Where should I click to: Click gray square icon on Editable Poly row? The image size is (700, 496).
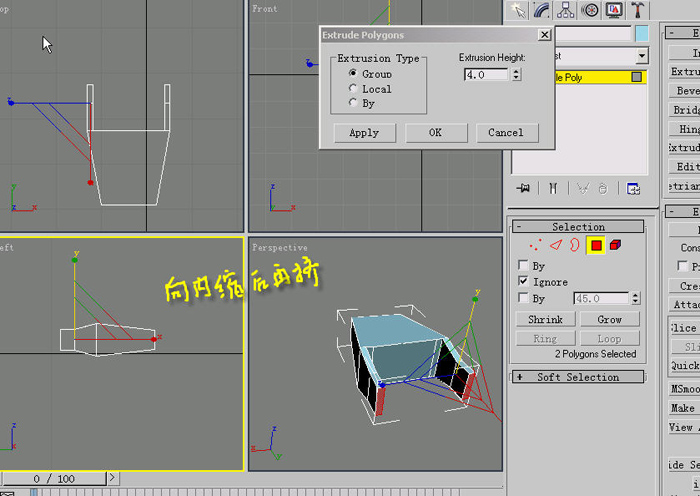pos(637,77)
